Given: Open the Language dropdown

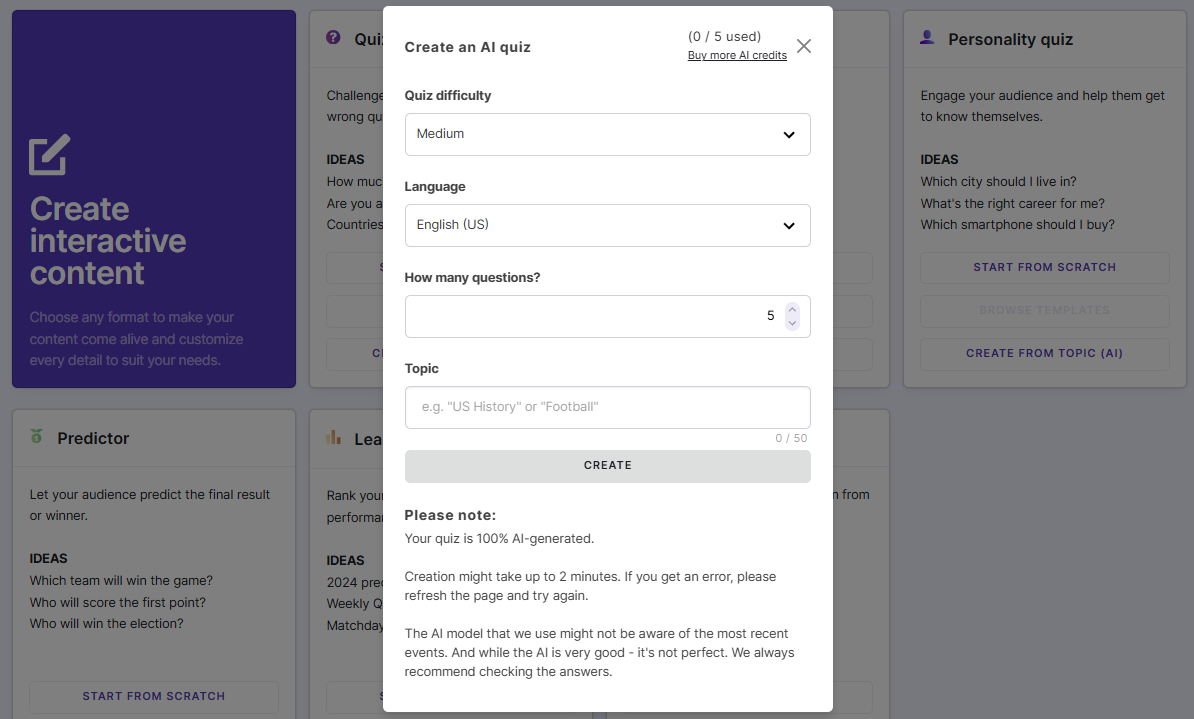Looking at the screenshot, I should [607, 224].
